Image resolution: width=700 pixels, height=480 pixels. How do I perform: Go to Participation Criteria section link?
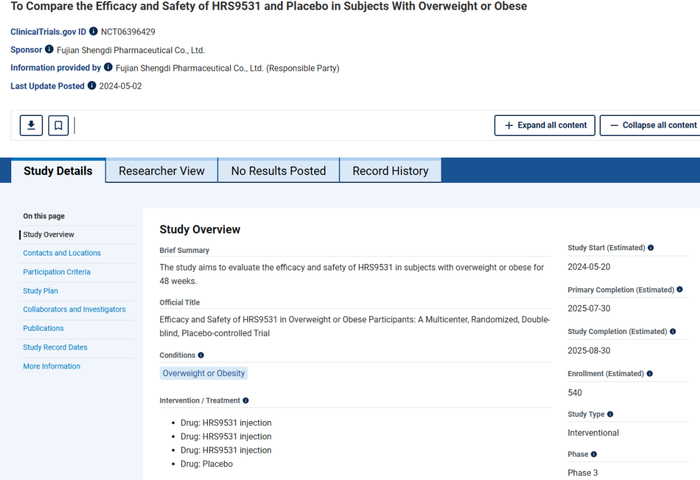pos(57,272)
